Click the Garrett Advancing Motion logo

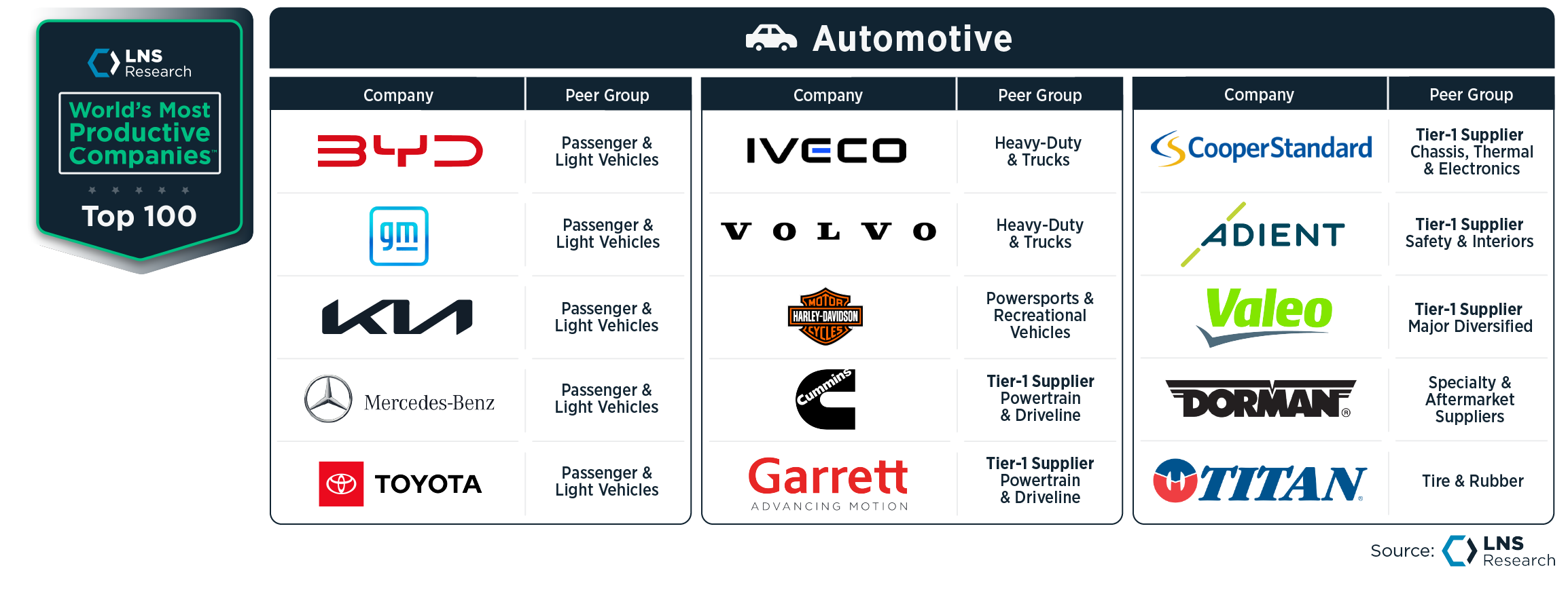(x=829, y=483)
